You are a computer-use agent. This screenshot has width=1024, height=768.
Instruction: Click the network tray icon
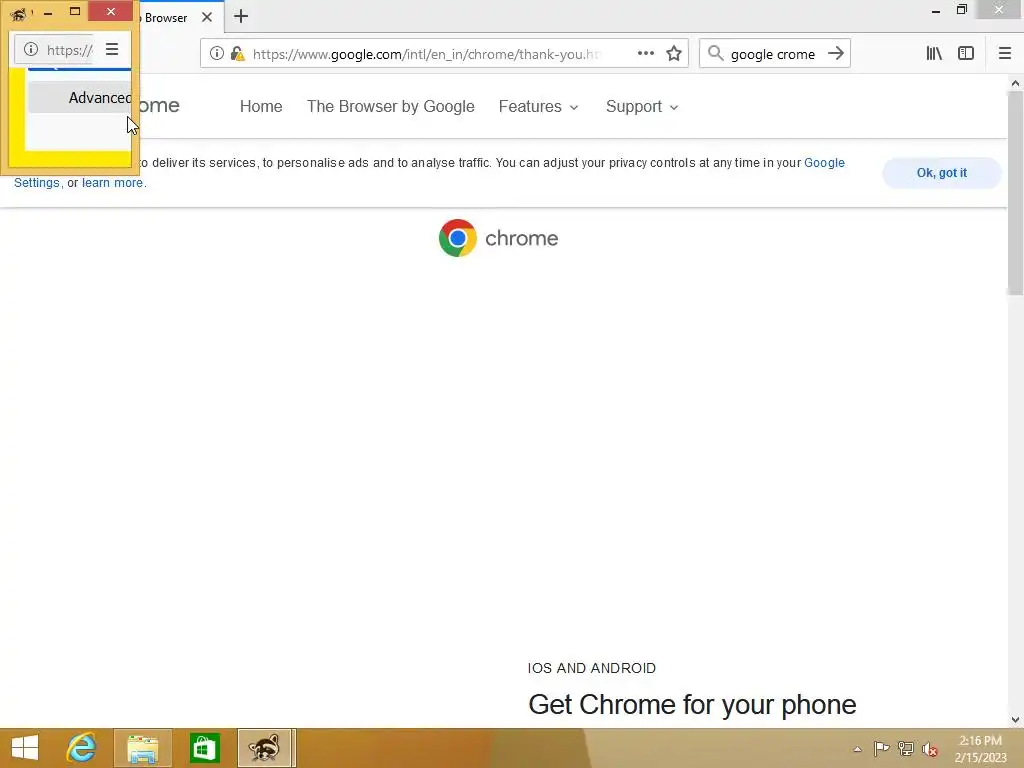pyautogui.click(x=906, y=749)
